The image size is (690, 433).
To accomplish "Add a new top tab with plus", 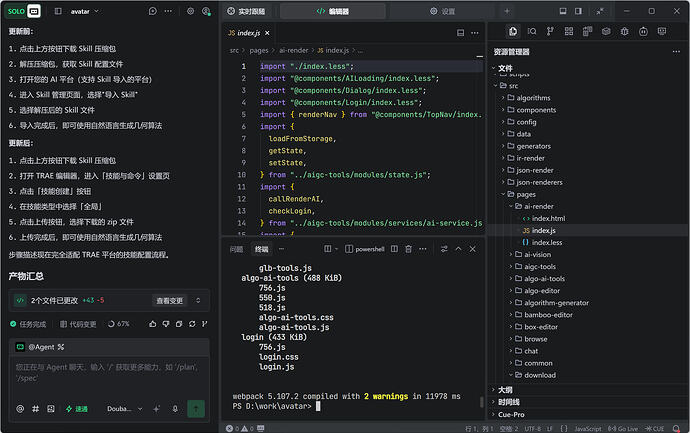I will (x=507, y=11).
